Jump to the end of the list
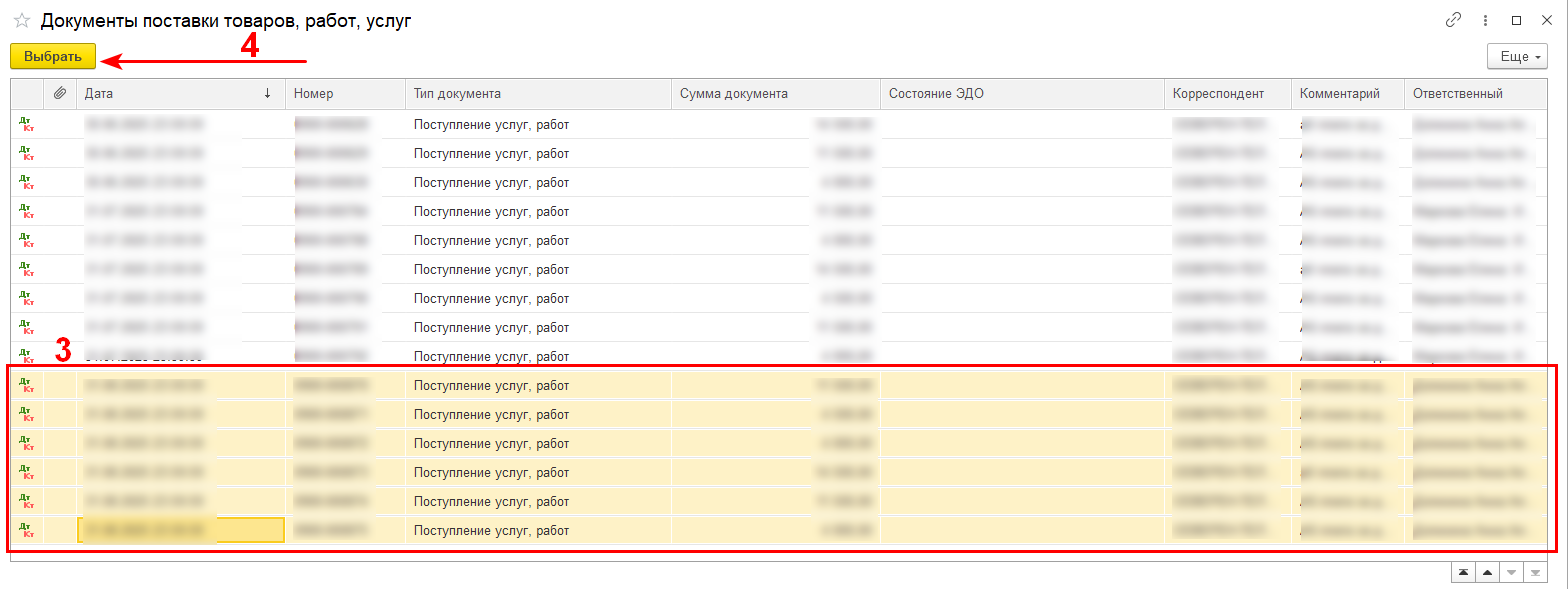The height and width of the screenshot is (589, 1568). (x=1535, y=572)
